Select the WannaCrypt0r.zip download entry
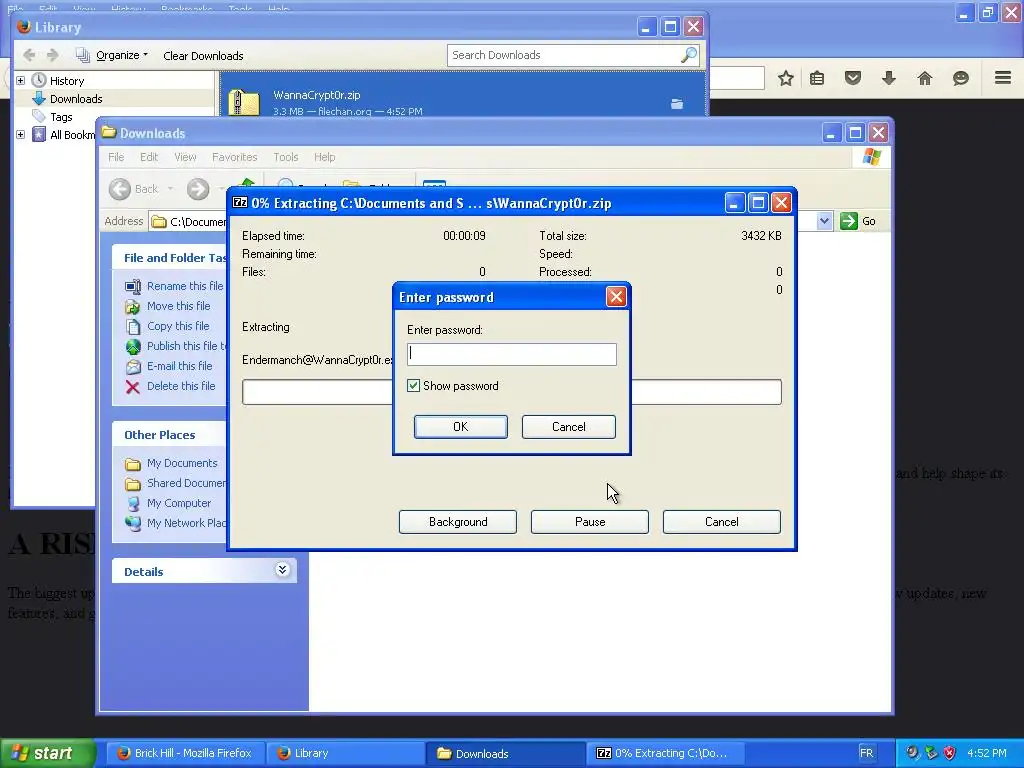 point(462,96)
